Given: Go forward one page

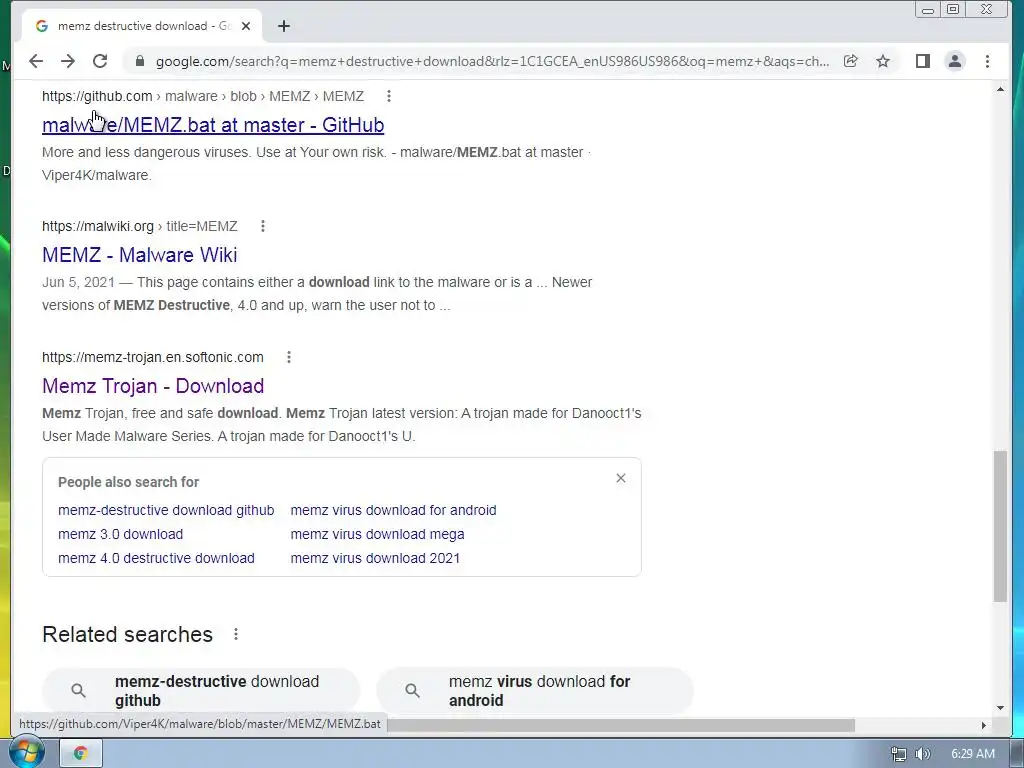Looking at the screenshot, I should coord(68,61).
